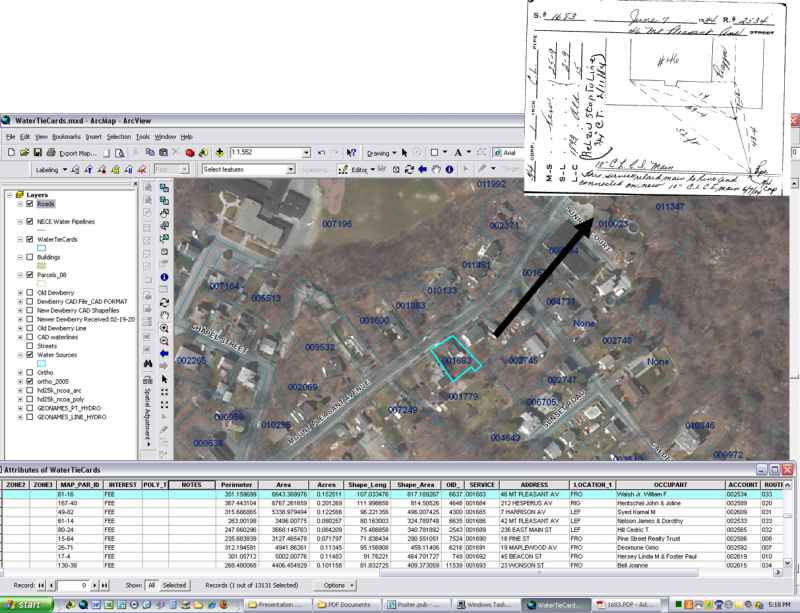Activate the Zoom Out magnifier tool

pyautogui.click(x=164, y=340)
